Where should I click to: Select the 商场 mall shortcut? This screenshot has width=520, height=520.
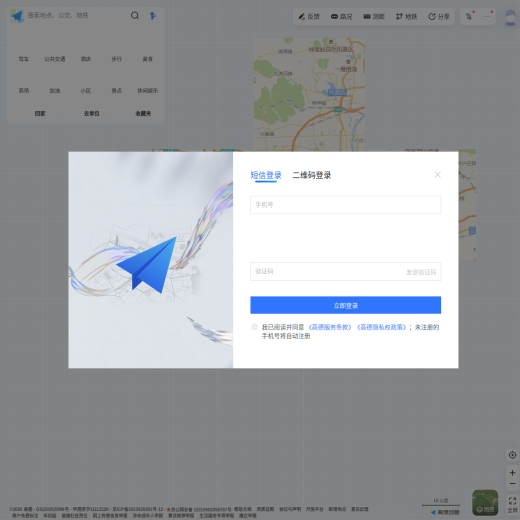(24, 91)
